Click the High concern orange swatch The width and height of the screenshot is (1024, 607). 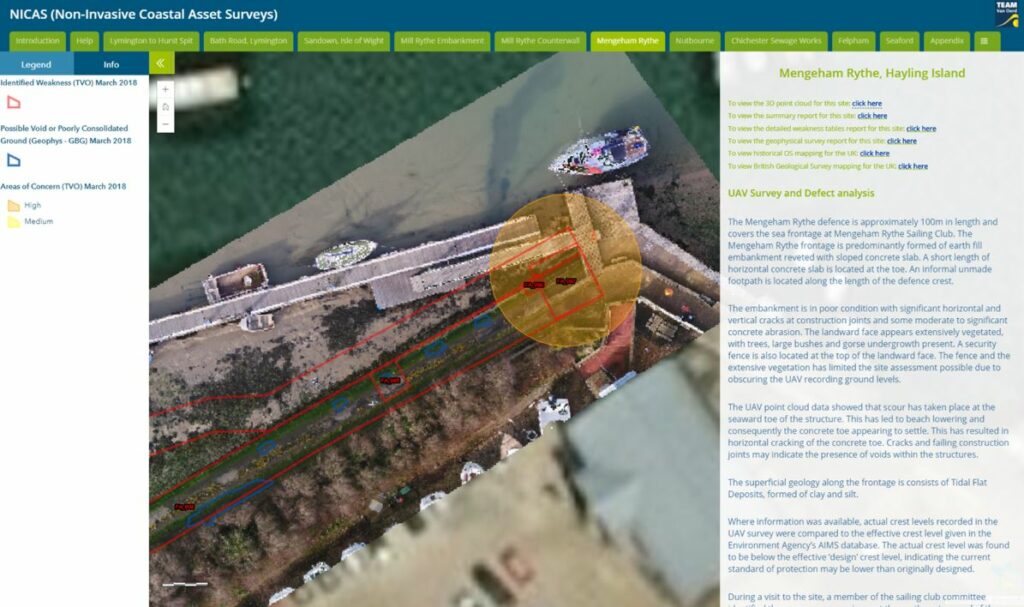(14, 205)
